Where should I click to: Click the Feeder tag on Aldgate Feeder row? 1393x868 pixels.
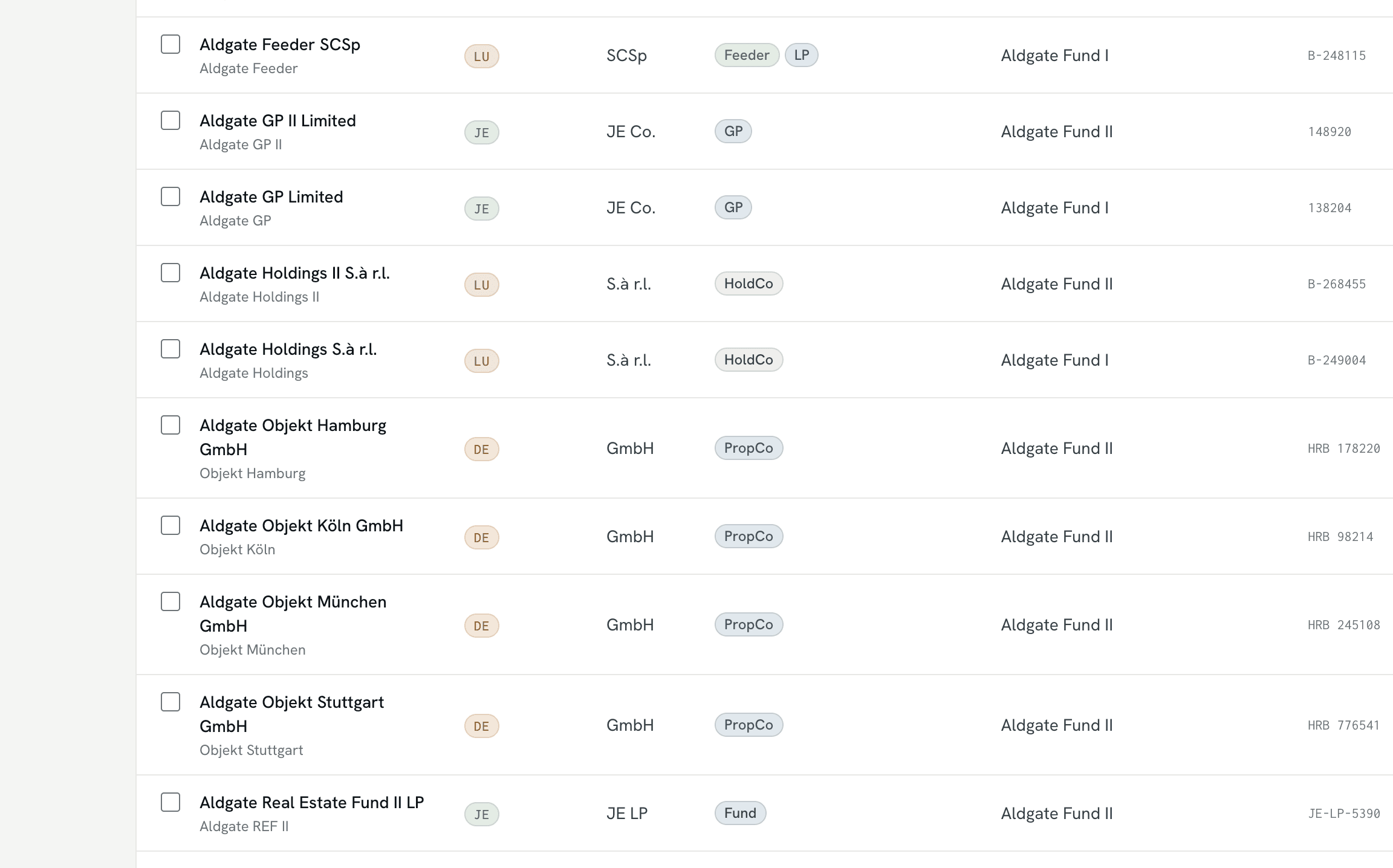click(747, 55)
